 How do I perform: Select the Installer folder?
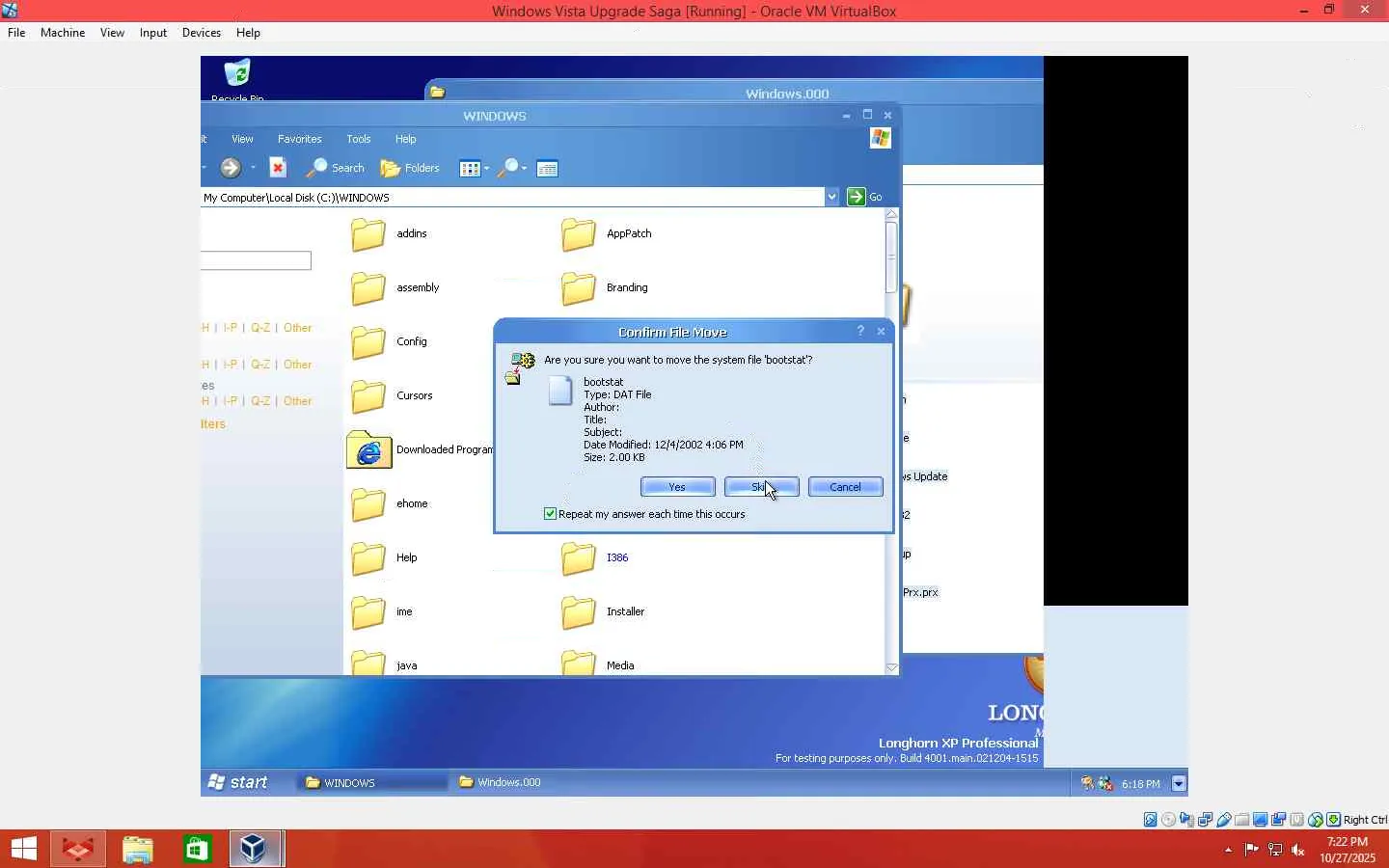click(x=603, y=611)
